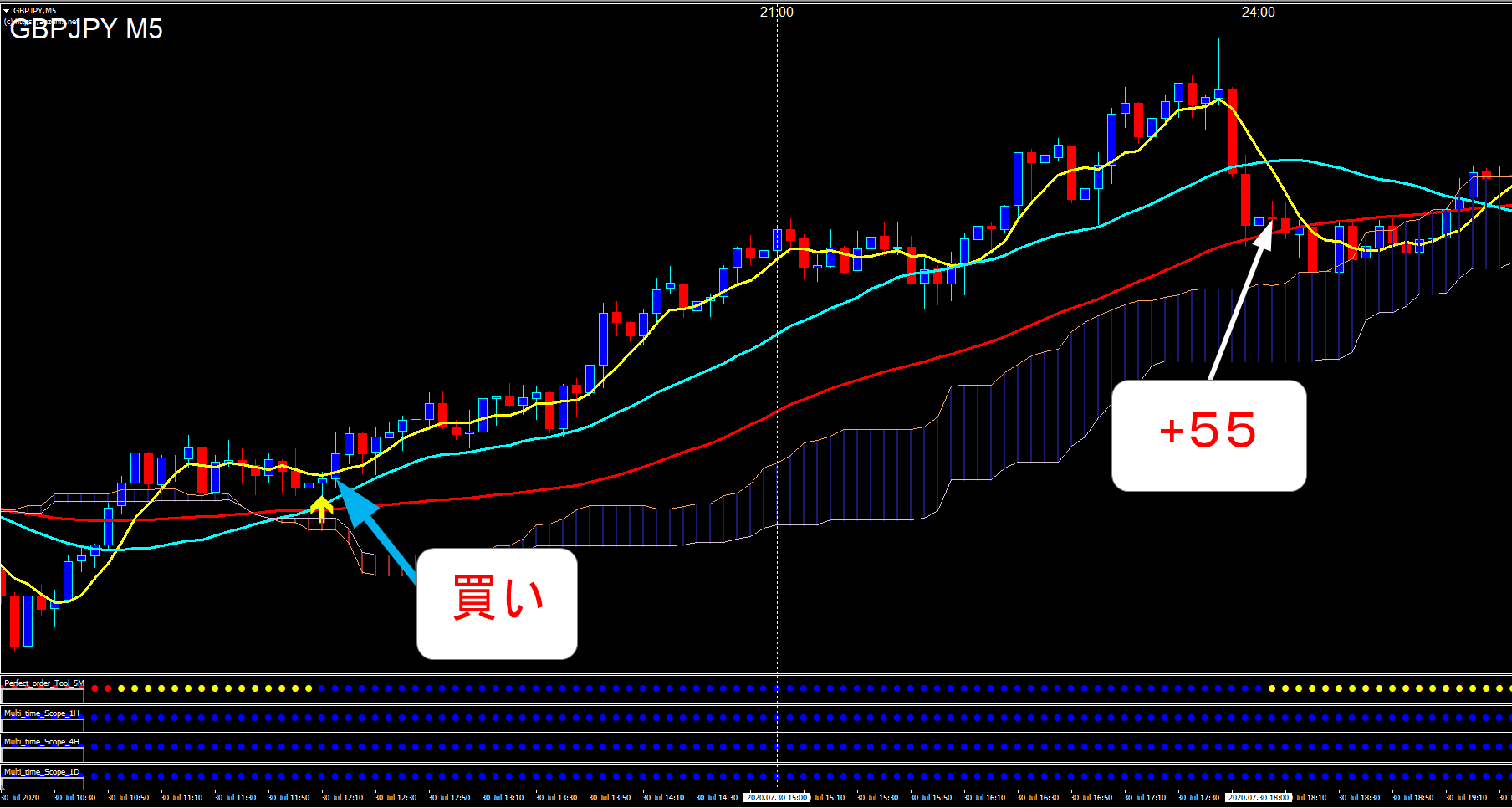Click the 24:00 vertical line label
Screen dimensions: 1512x808
(1258, 12)
